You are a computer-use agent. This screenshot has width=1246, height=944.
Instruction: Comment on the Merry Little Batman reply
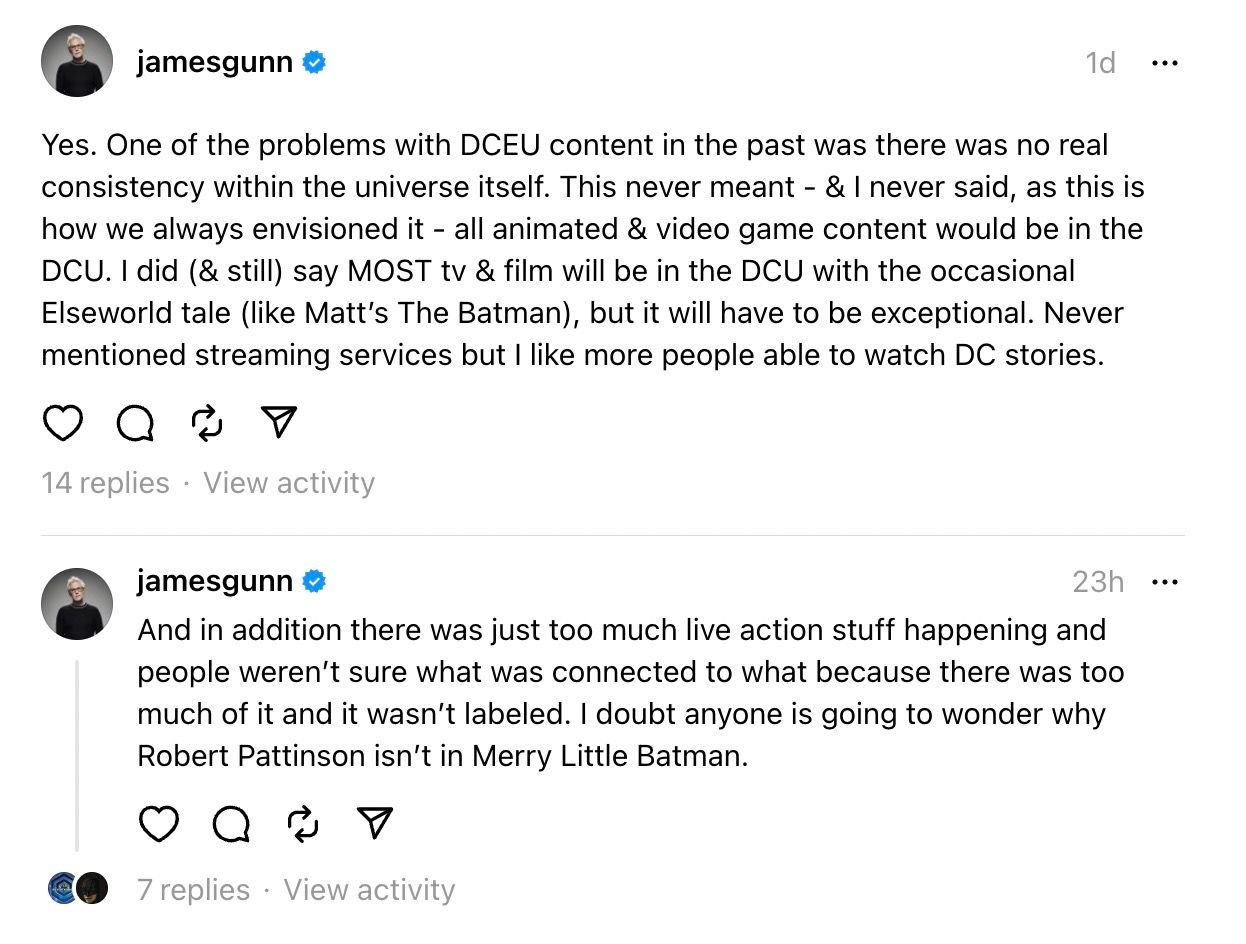pos(231,824)
